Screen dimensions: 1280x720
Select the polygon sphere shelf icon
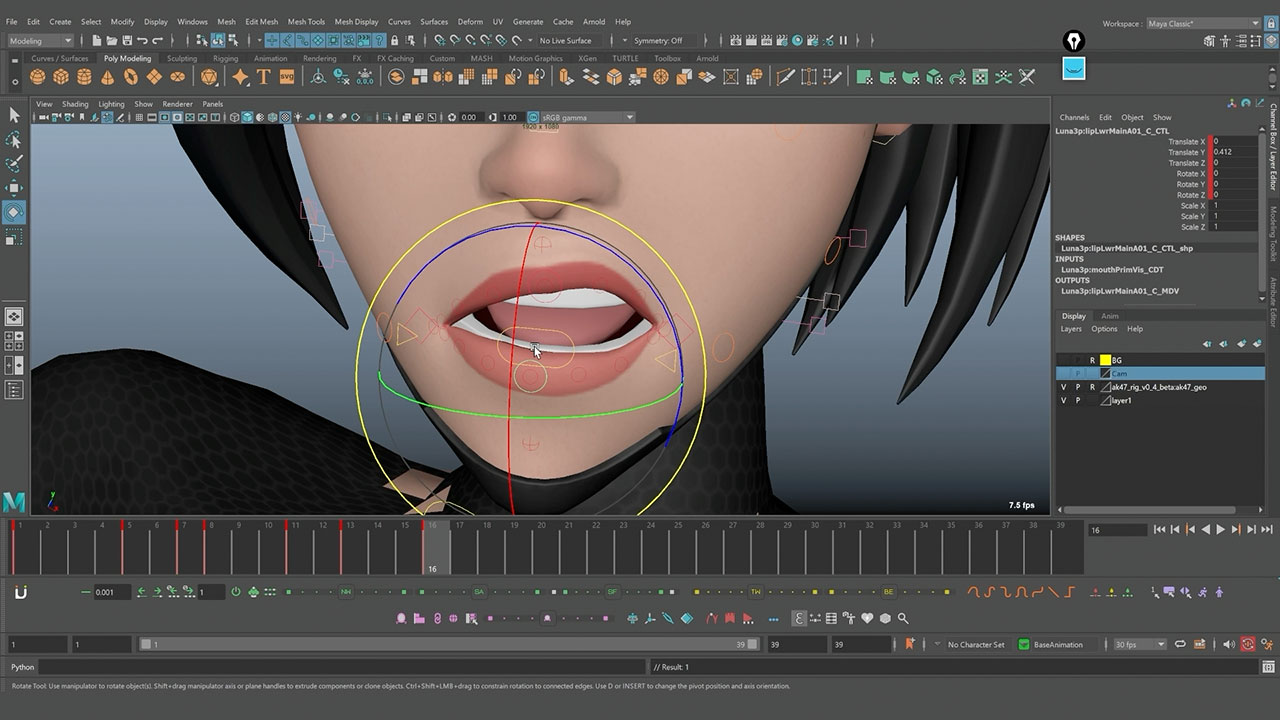pyautogui.click(x=40, y=78)
